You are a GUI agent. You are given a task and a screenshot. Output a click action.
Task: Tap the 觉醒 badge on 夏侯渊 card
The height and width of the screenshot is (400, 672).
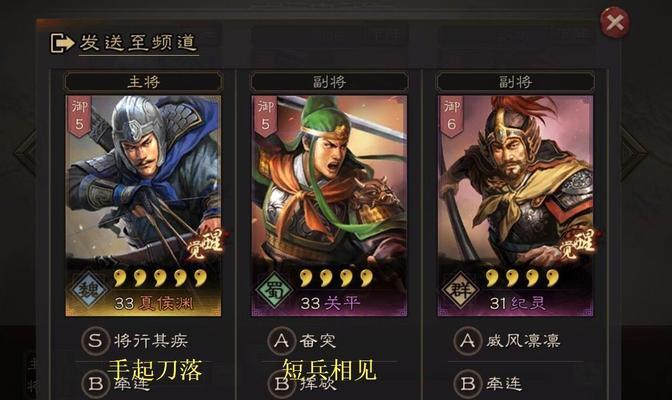(x=206, y=244)
